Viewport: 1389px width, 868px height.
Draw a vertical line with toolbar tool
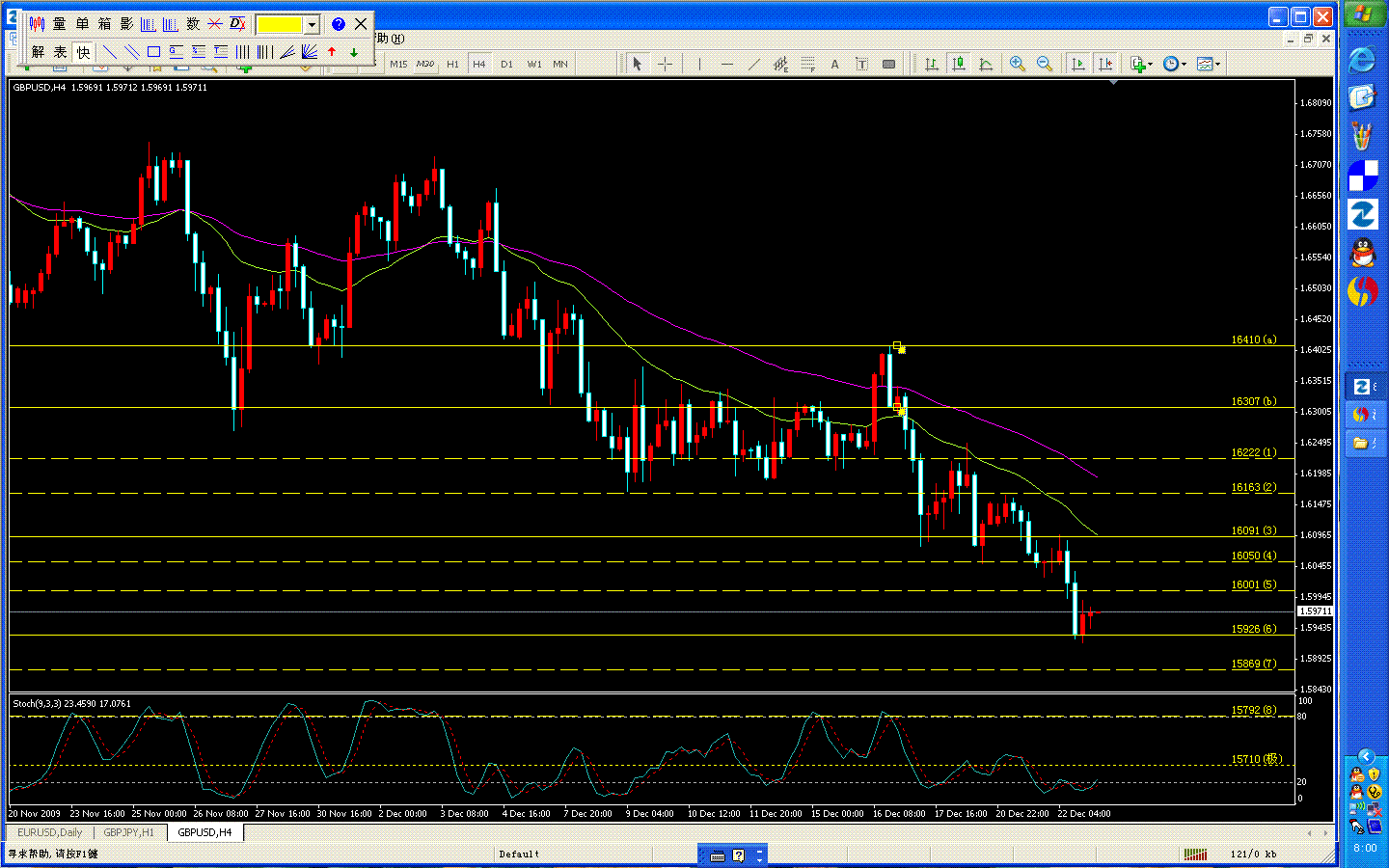(x=699, y=64)
